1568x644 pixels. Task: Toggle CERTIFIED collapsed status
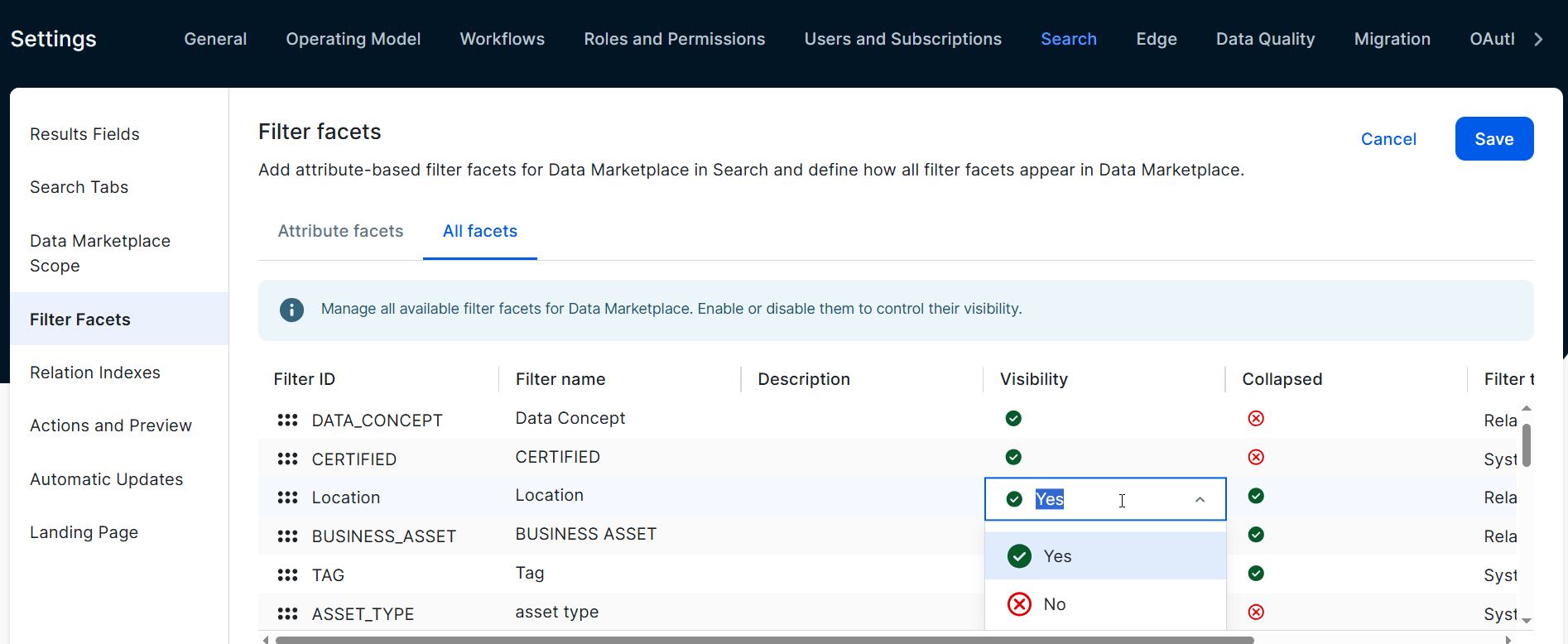[x=1256, y=457]
